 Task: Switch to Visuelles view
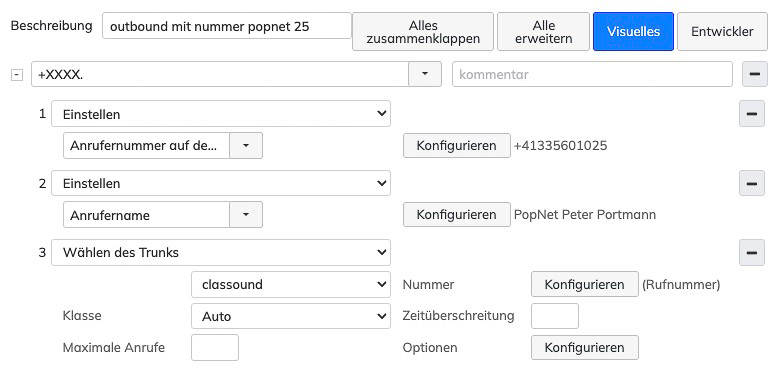coord(633,32)
